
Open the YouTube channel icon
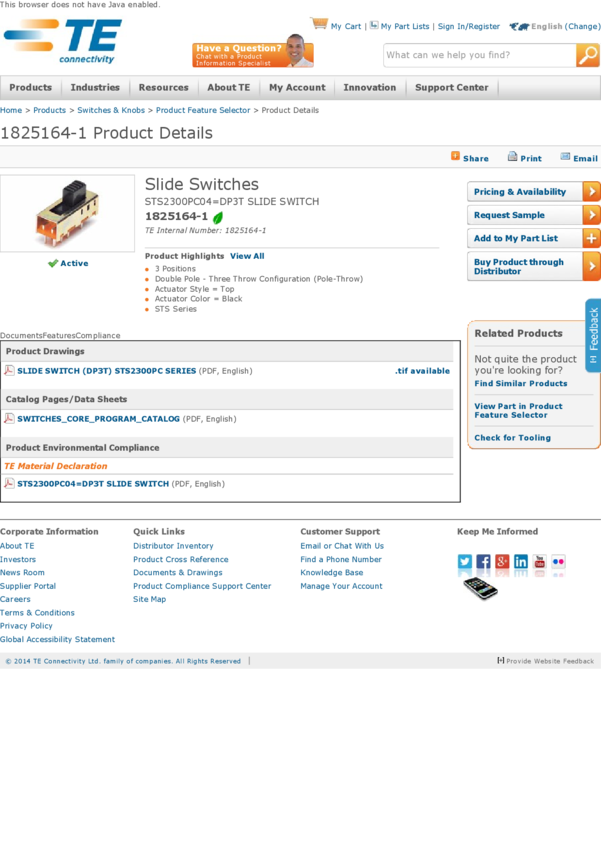[540, 562]
